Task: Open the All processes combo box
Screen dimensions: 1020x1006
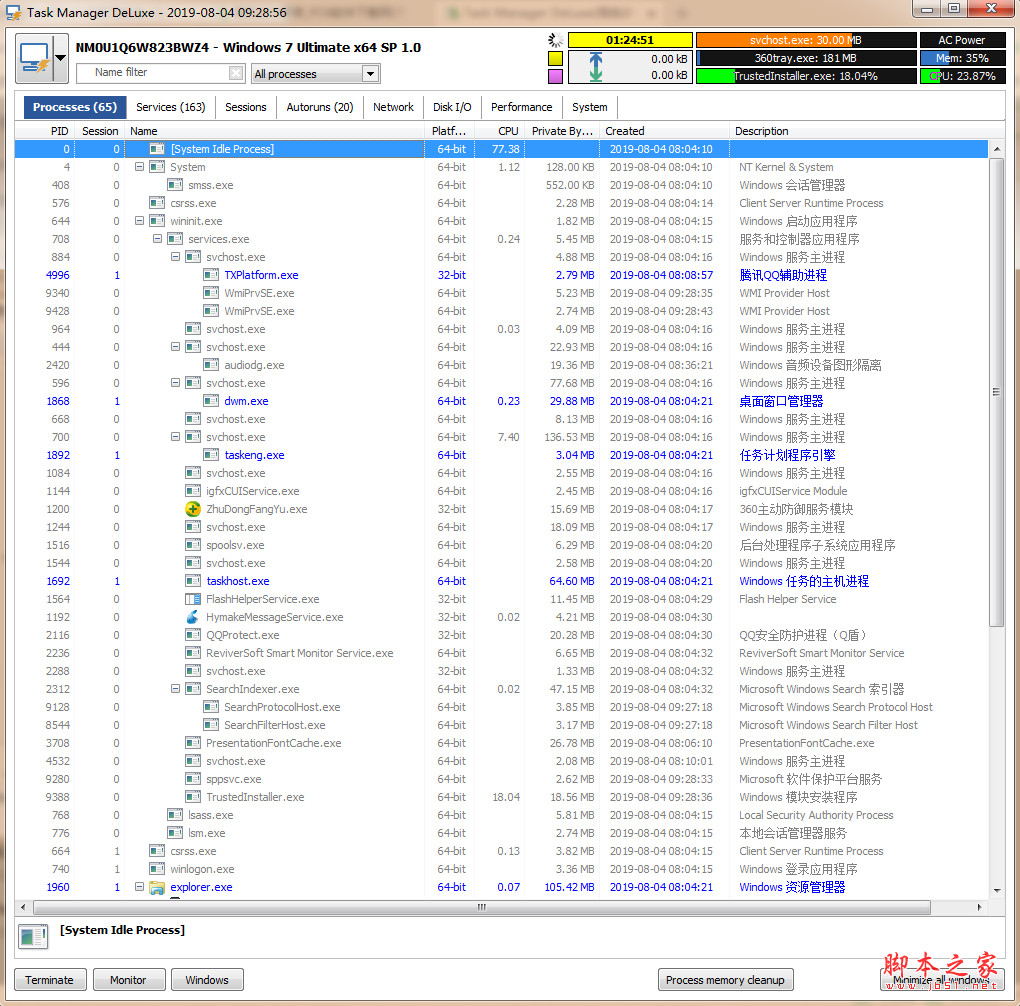Action: [x=315, y=74]
